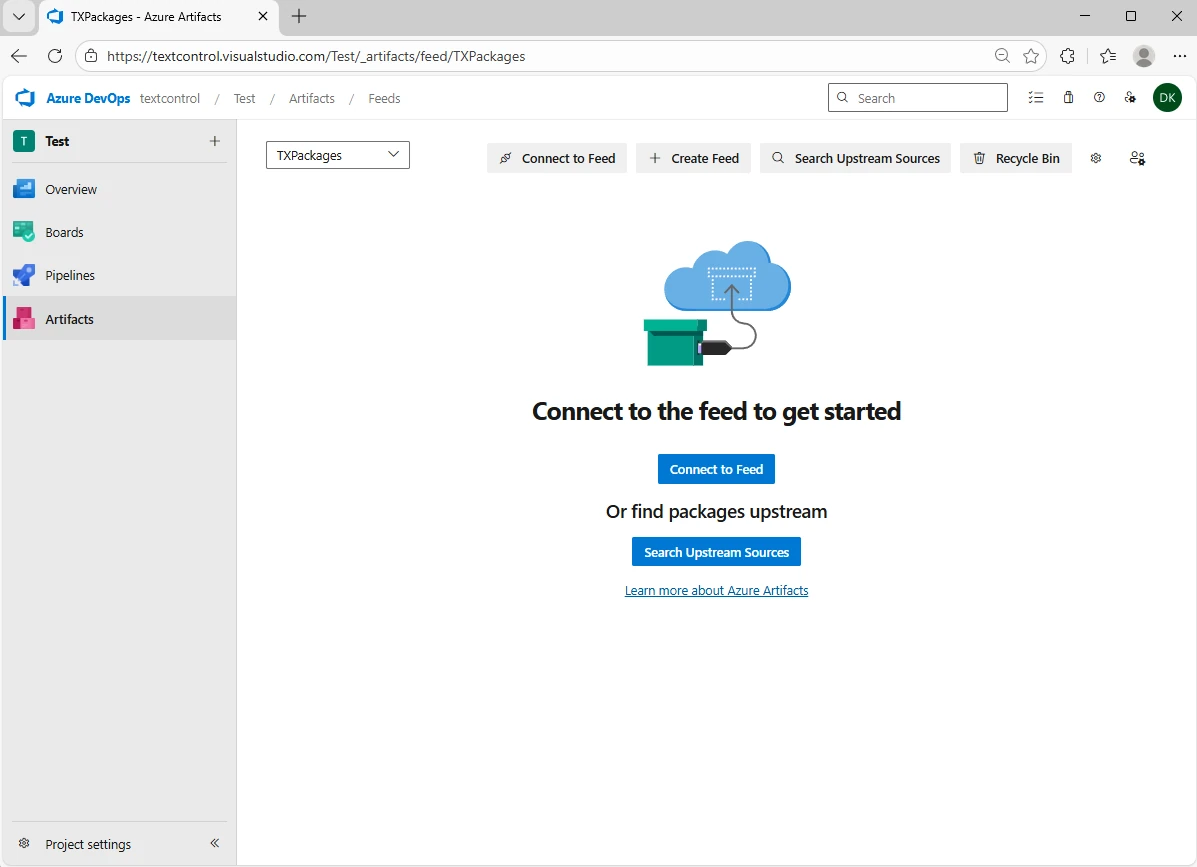Open the help question mark menu
The height and width of the screenshot is (867, 1197).
(1099, 97)
